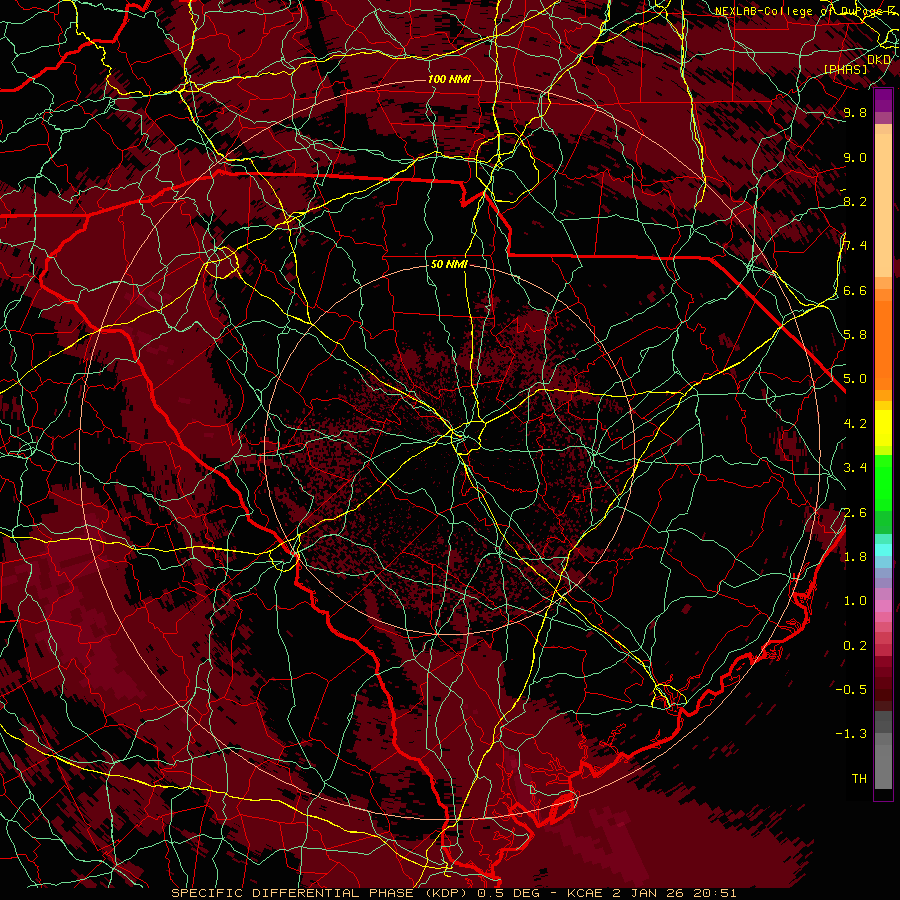
Task: Click the purple swatch at the top of the color bar
Action: 883,100
